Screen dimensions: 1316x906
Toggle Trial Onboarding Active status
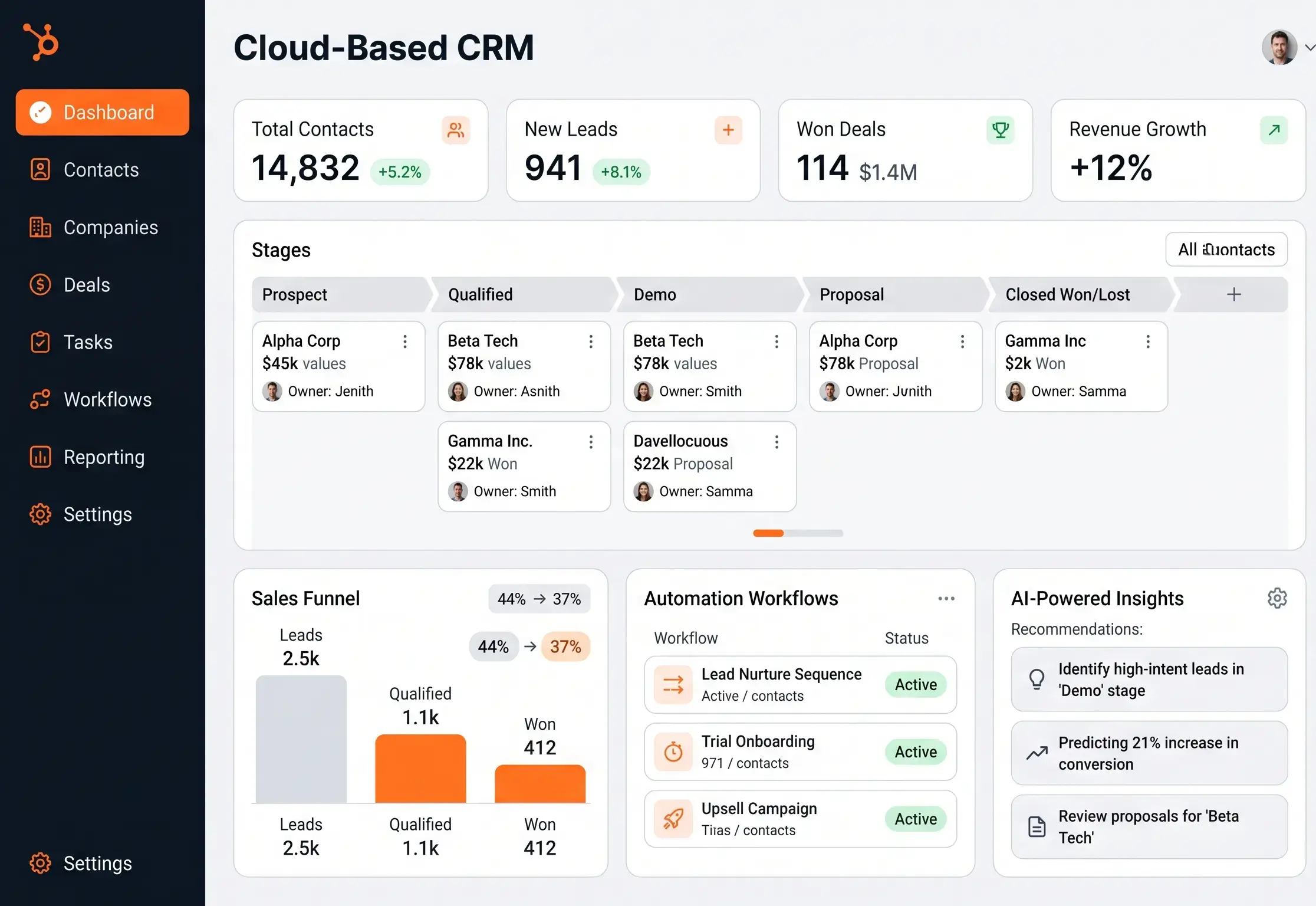[916, 752]
